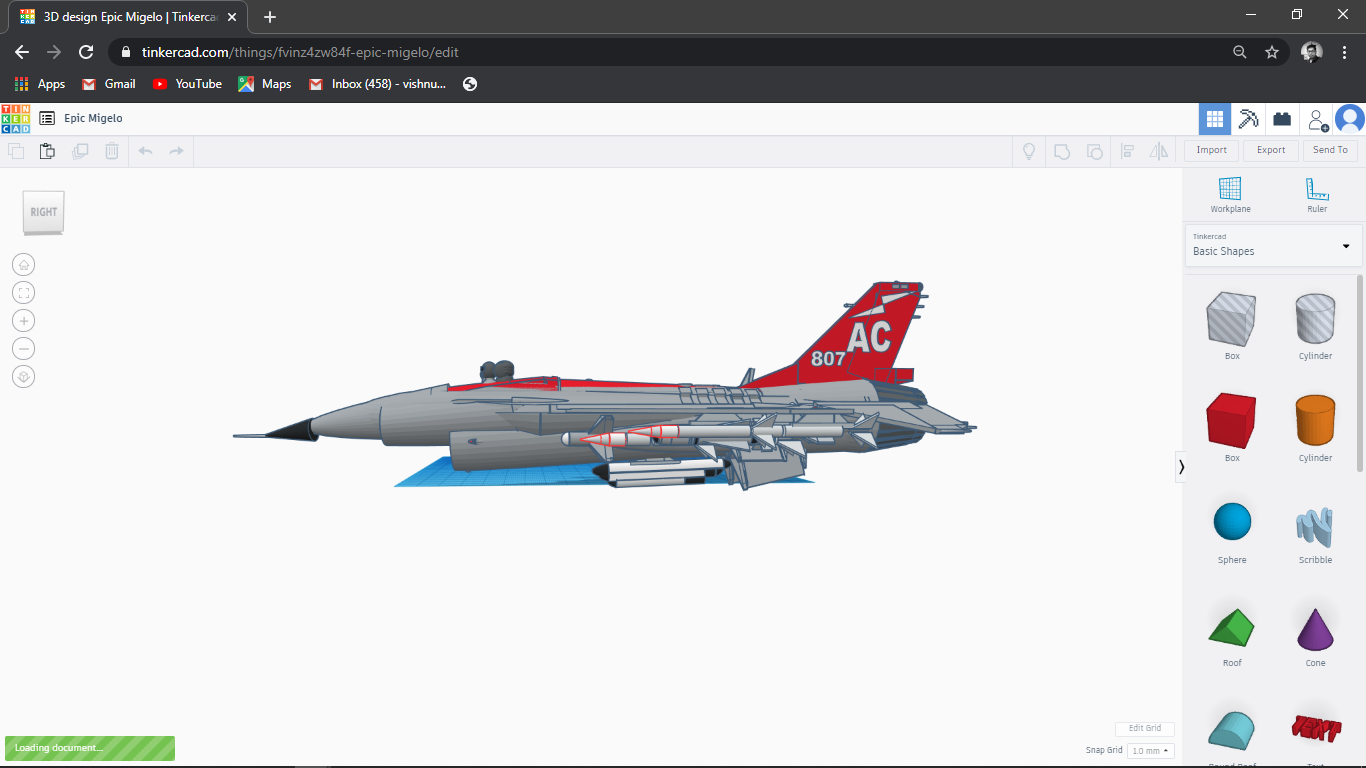
Task: Open the Snap Grid size dropdown
Action: pos(1150,750)
